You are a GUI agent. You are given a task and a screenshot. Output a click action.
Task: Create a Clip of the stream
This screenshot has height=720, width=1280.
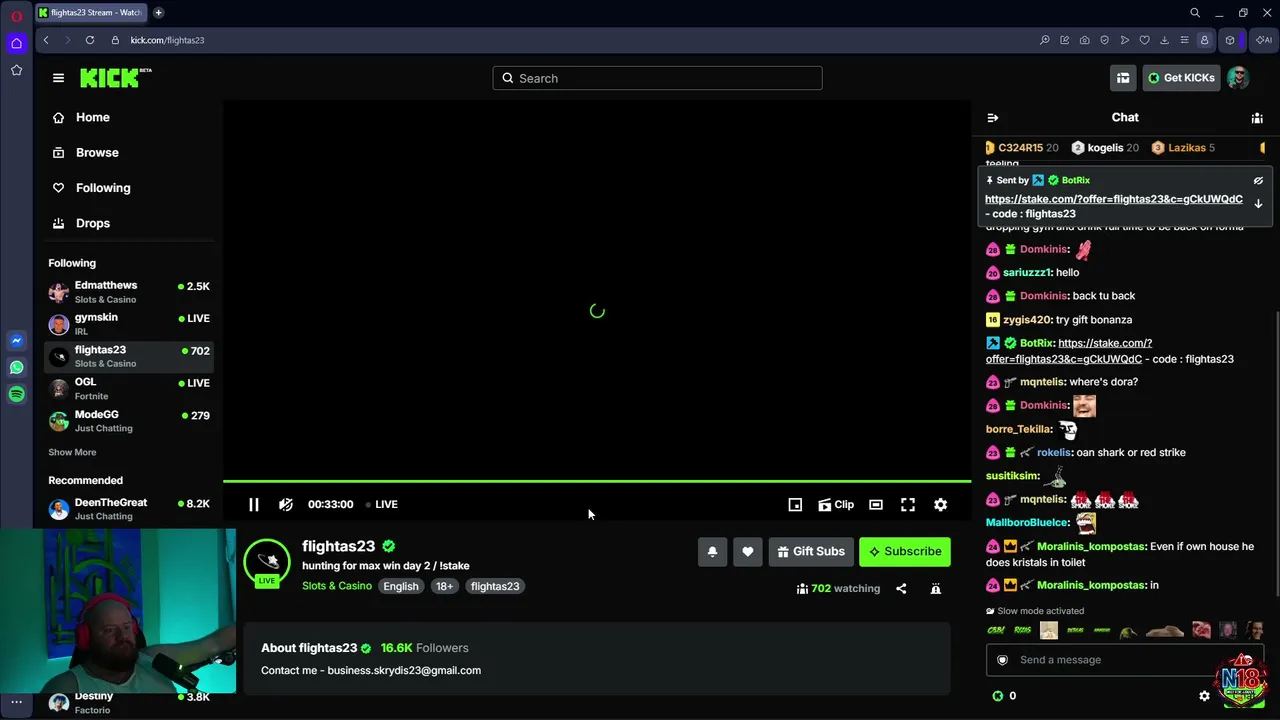click(836, 505)
